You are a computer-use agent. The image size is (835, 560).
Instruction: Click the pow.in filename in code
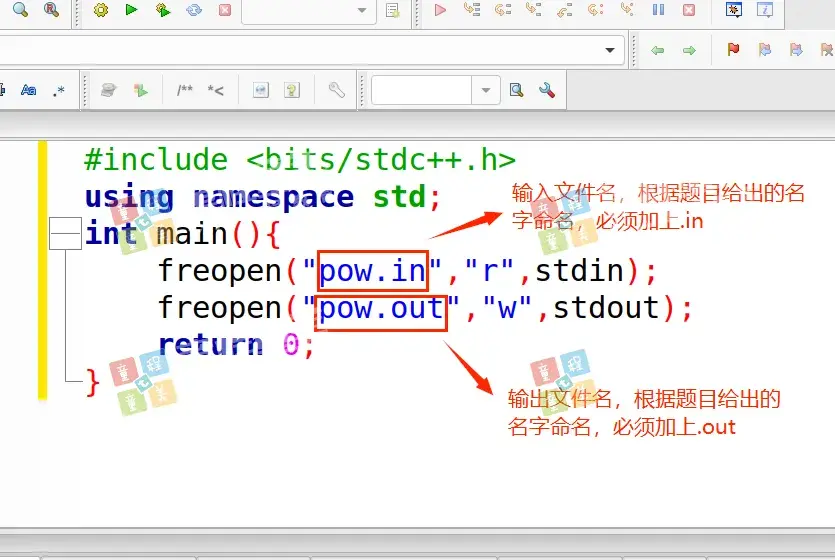(373, 271)
